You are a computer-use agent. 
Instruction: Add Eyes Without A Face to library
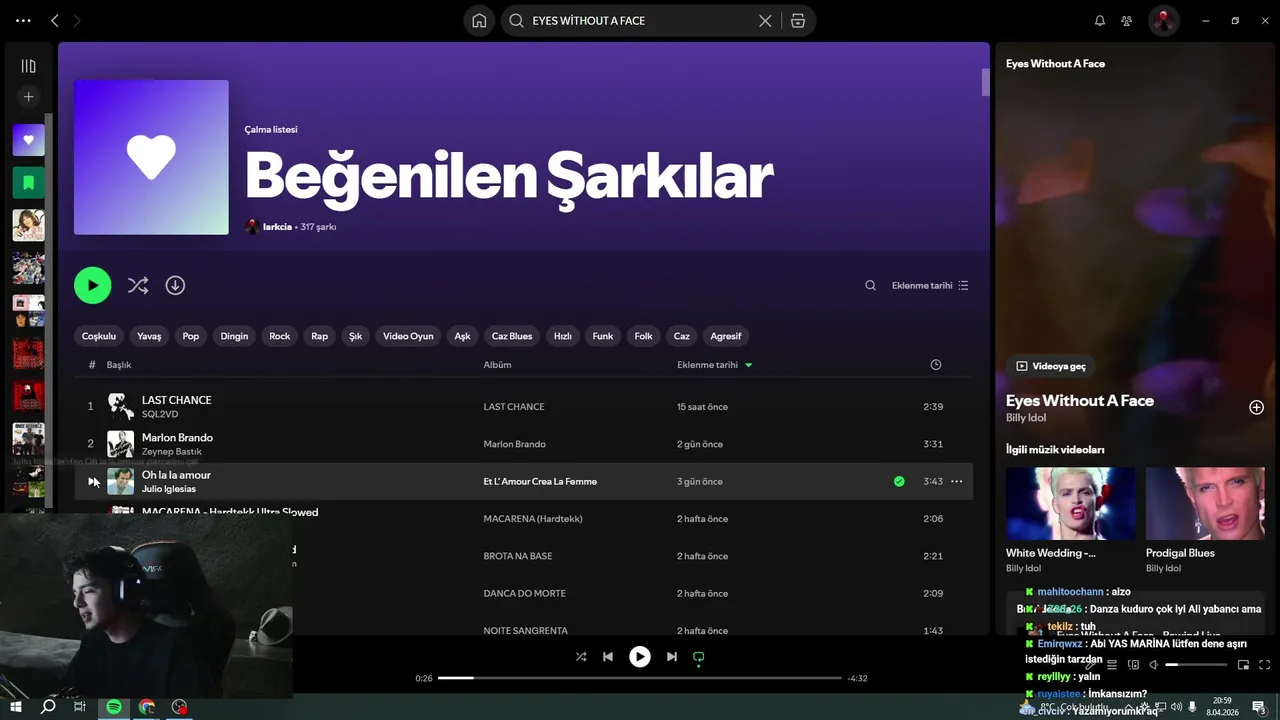[1256, 407]
